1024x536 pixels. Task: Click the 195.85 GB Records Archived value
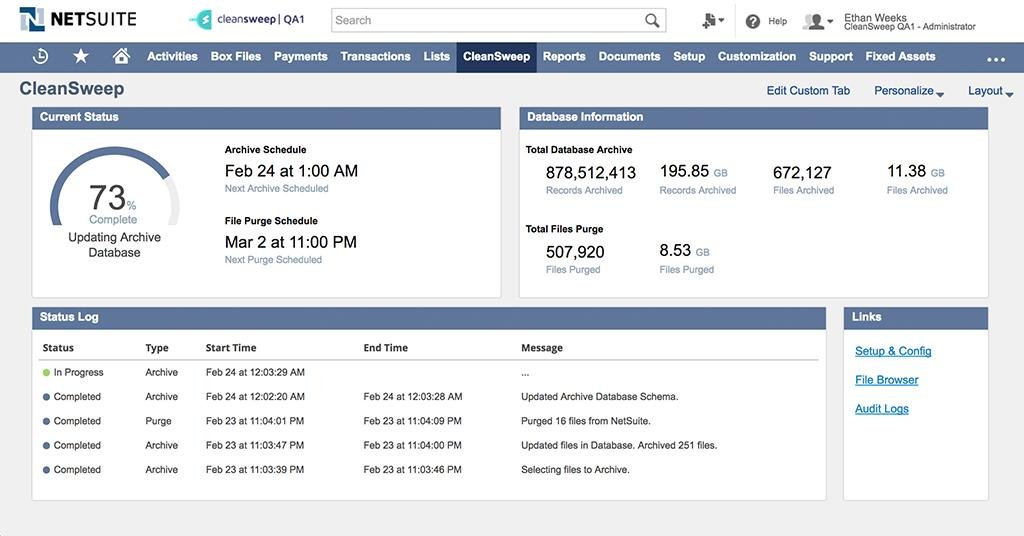pyautogui.click(x=694, y=172)
